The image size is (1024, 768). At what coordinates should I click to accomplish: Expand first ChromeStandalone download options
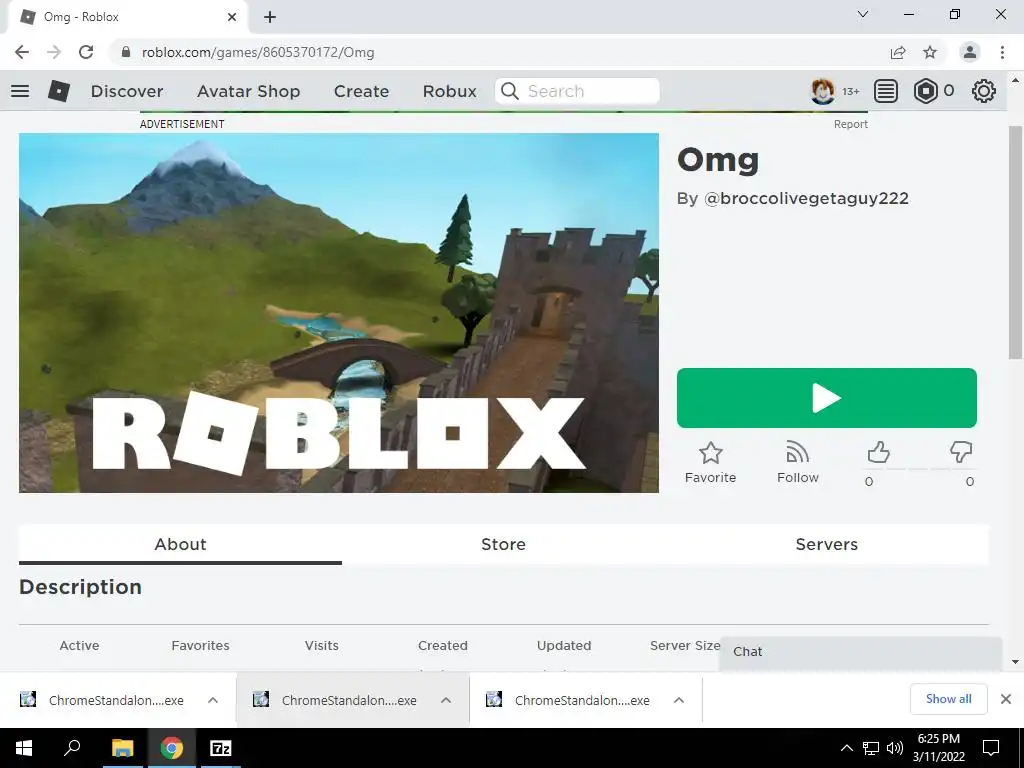coord(213,700)
